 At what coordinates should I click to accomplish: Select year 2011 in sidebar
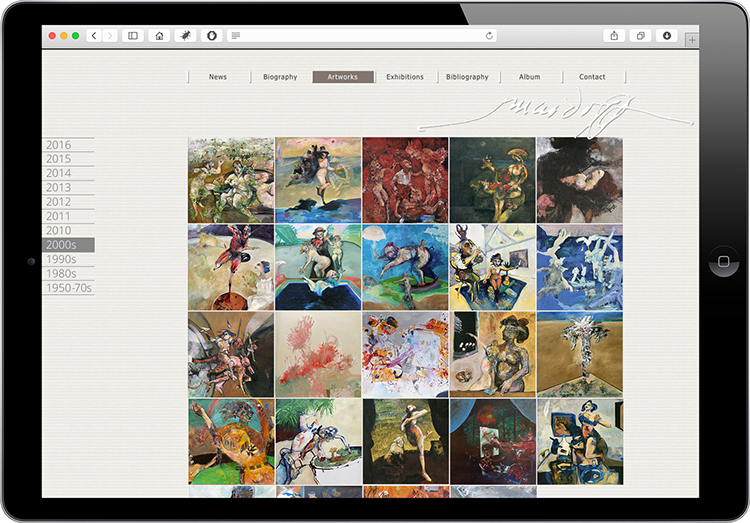tap(68, 216)
